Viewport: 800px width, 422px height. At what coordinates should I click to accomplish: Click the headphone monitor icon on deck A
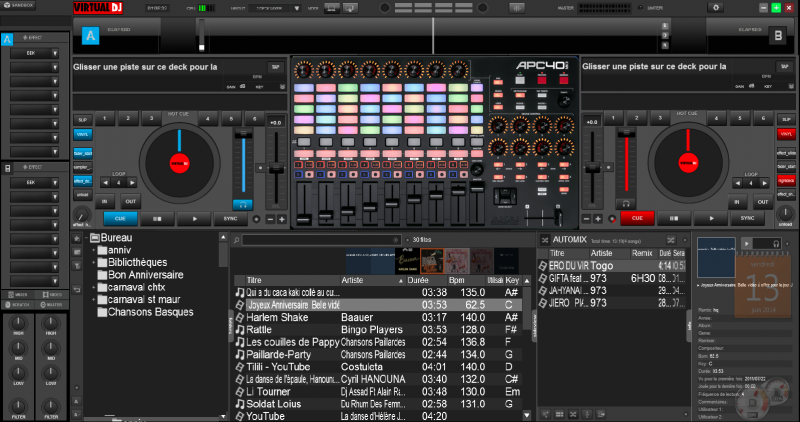coord(245,203)
